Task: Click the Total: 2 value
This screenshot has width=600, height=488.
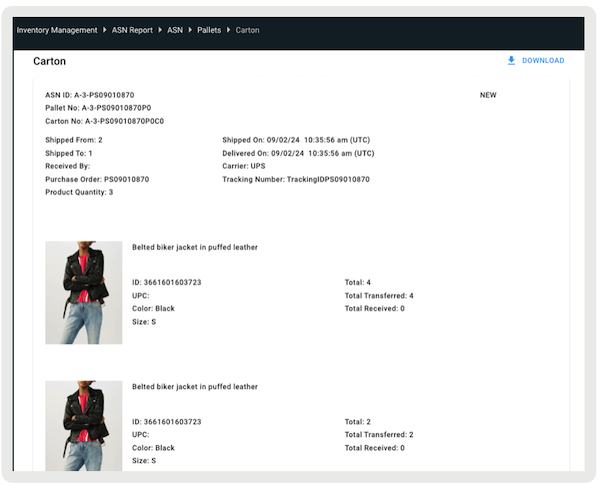Action: pyautogui.click(x=358, y=422)
